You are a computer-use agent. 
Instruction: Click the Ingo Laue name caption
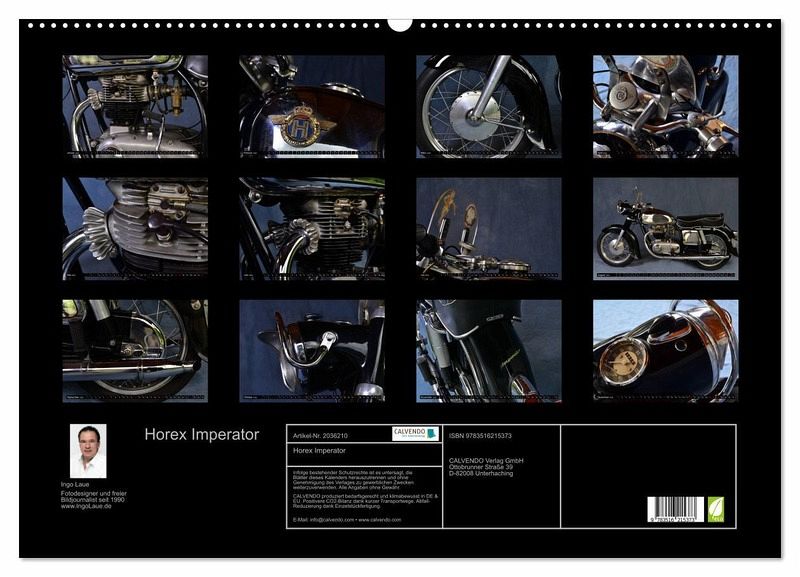coord(75,485)
